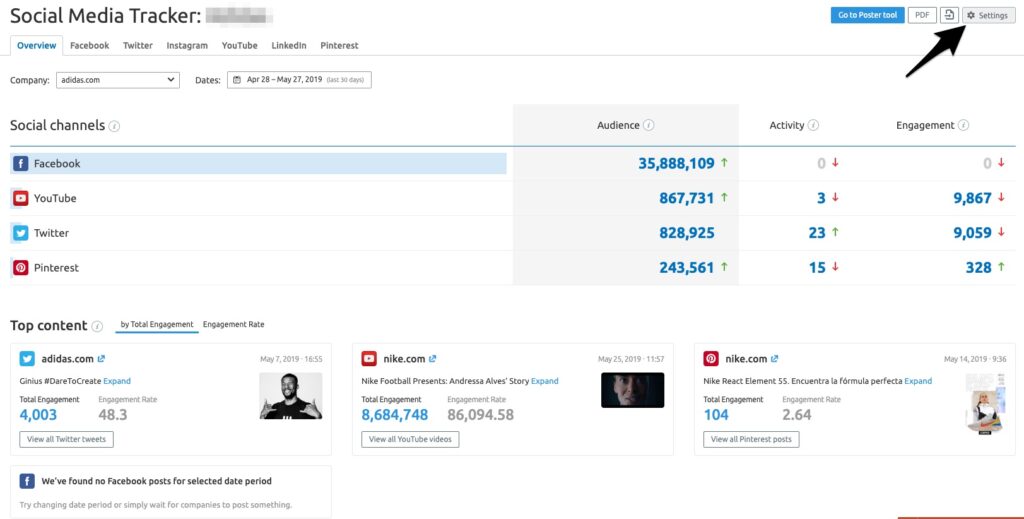Open the Dates range picker
The height and width of the screenshot is (519, 1024).
pyautogui.click(x=299, y=80)
